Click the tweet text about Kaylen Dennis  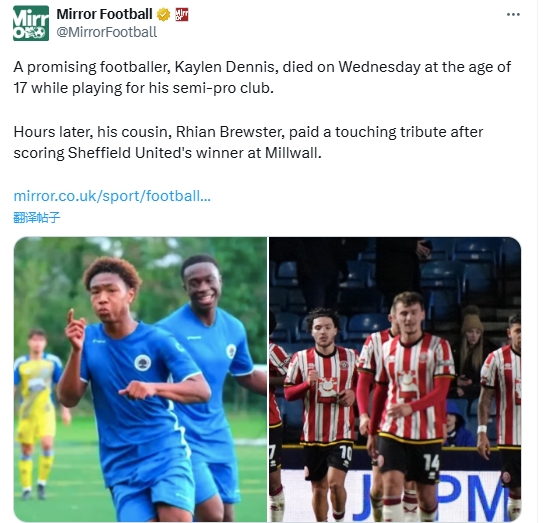click(x=262, y=77)
